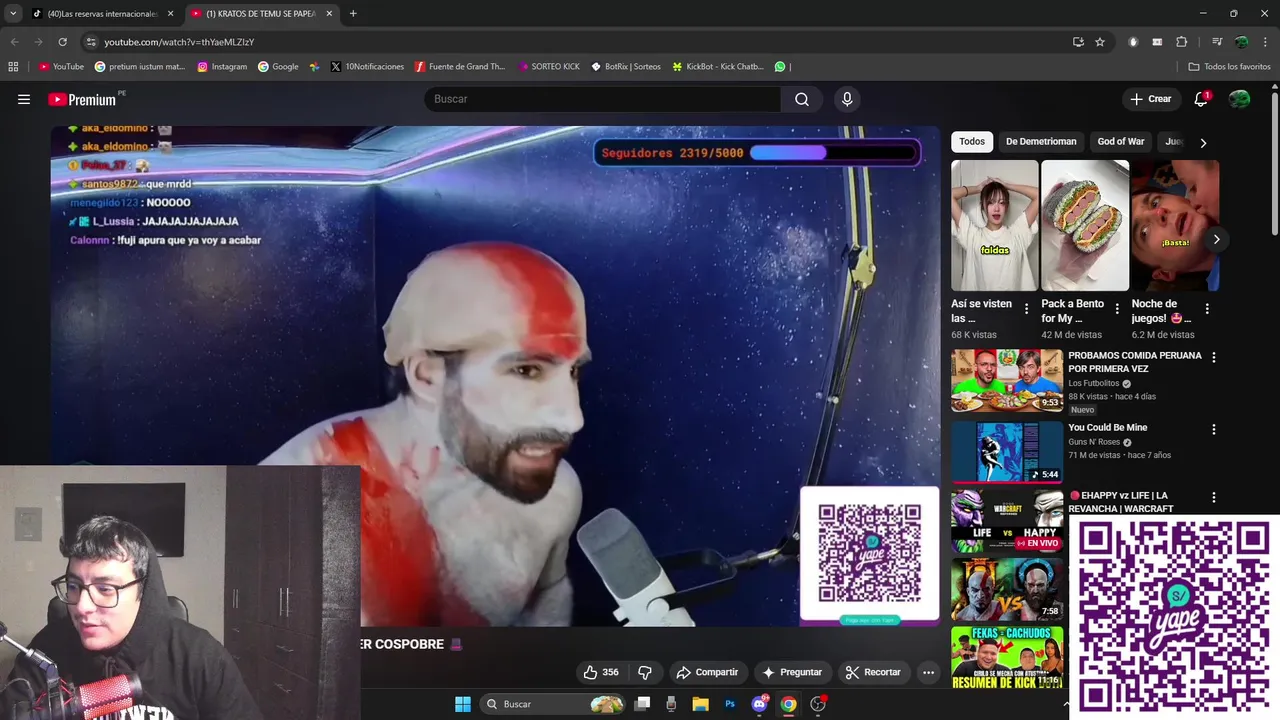Open the WhatsApp bookmark icon
The width and height of the screenshot is (1280, 720).
780,67
